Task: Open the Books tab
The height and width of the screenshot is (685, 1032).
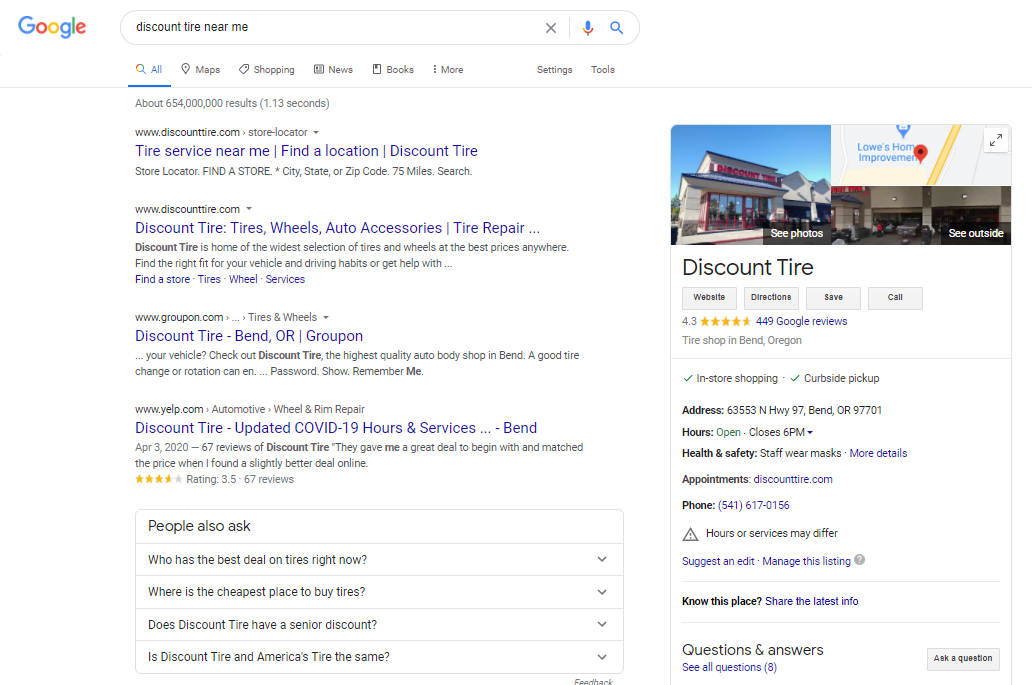Action: click(x=393, y=70)
